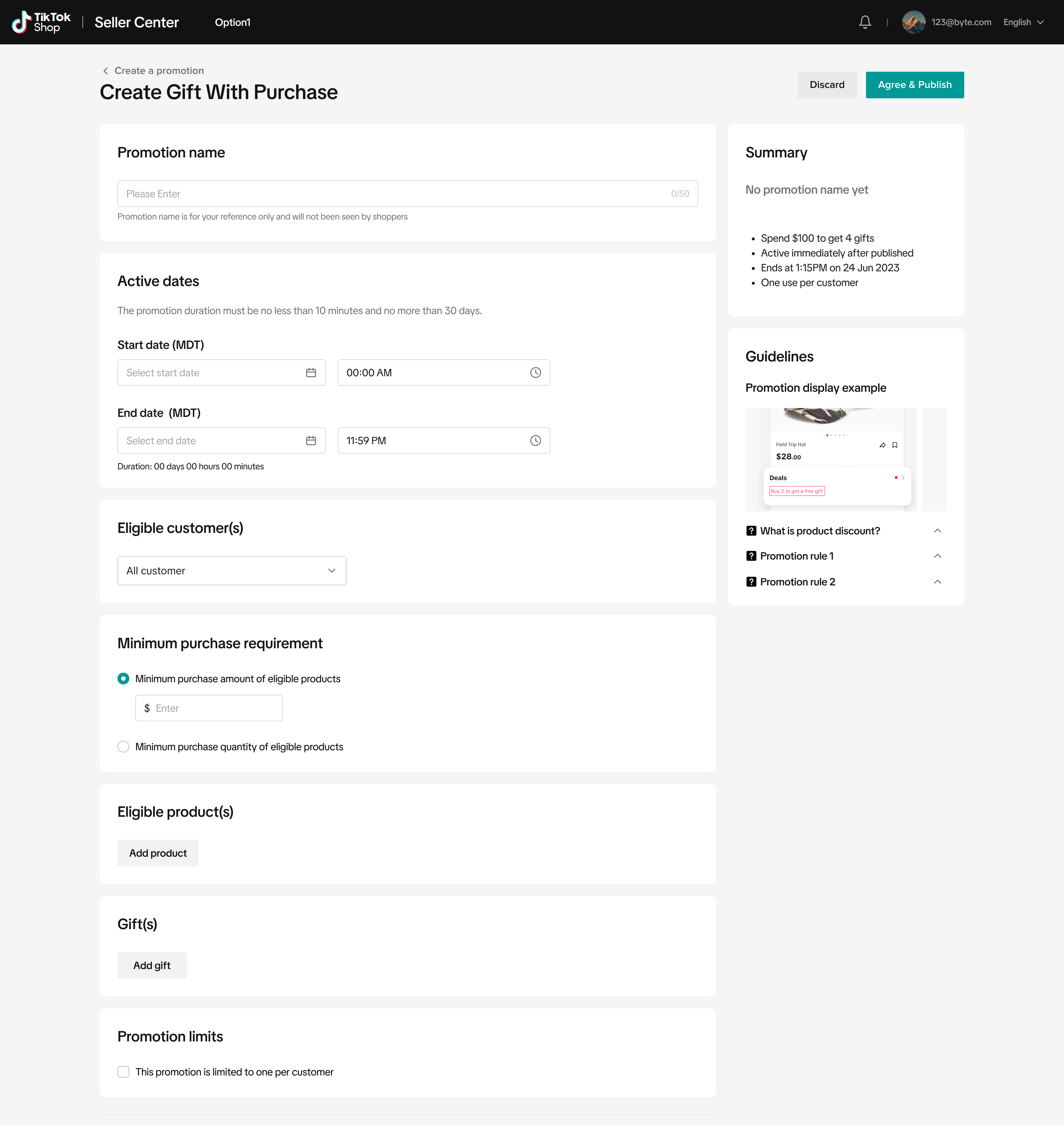
Task: Open the English language dropdown
Action: point(1023,22)
